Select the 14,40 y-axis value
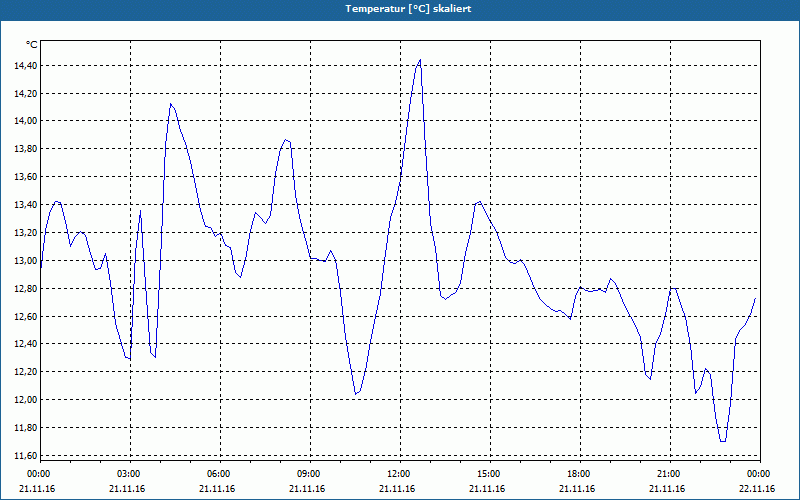The image size is (800, 500). [25, 65]
